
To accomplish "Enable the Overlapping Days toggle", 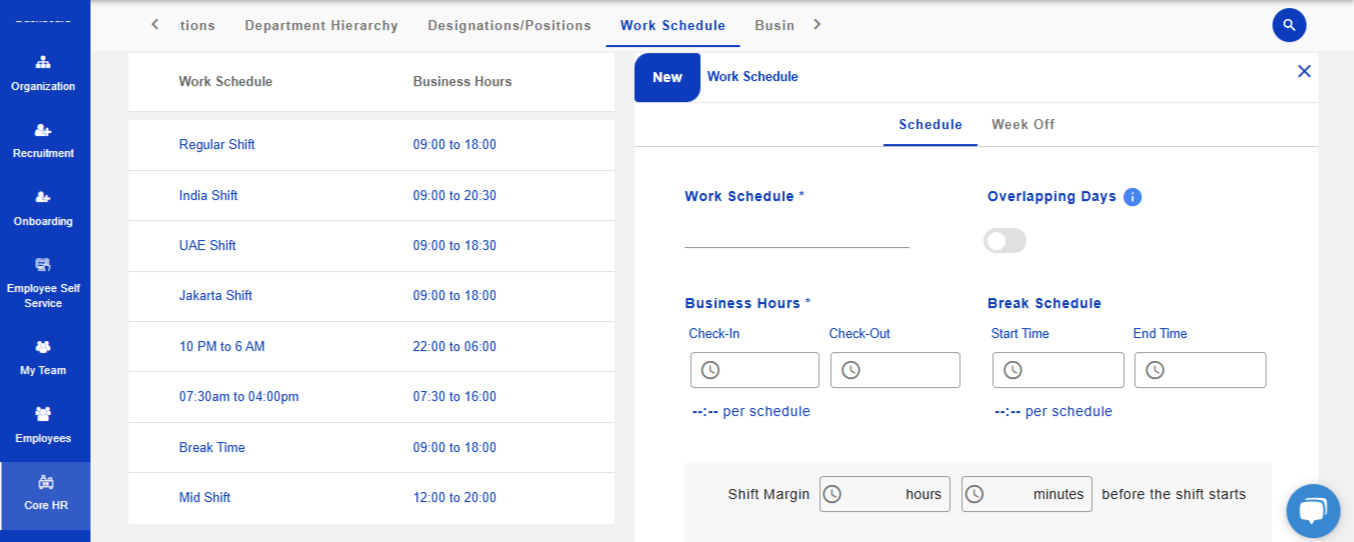I will [x=1005, y=241].
